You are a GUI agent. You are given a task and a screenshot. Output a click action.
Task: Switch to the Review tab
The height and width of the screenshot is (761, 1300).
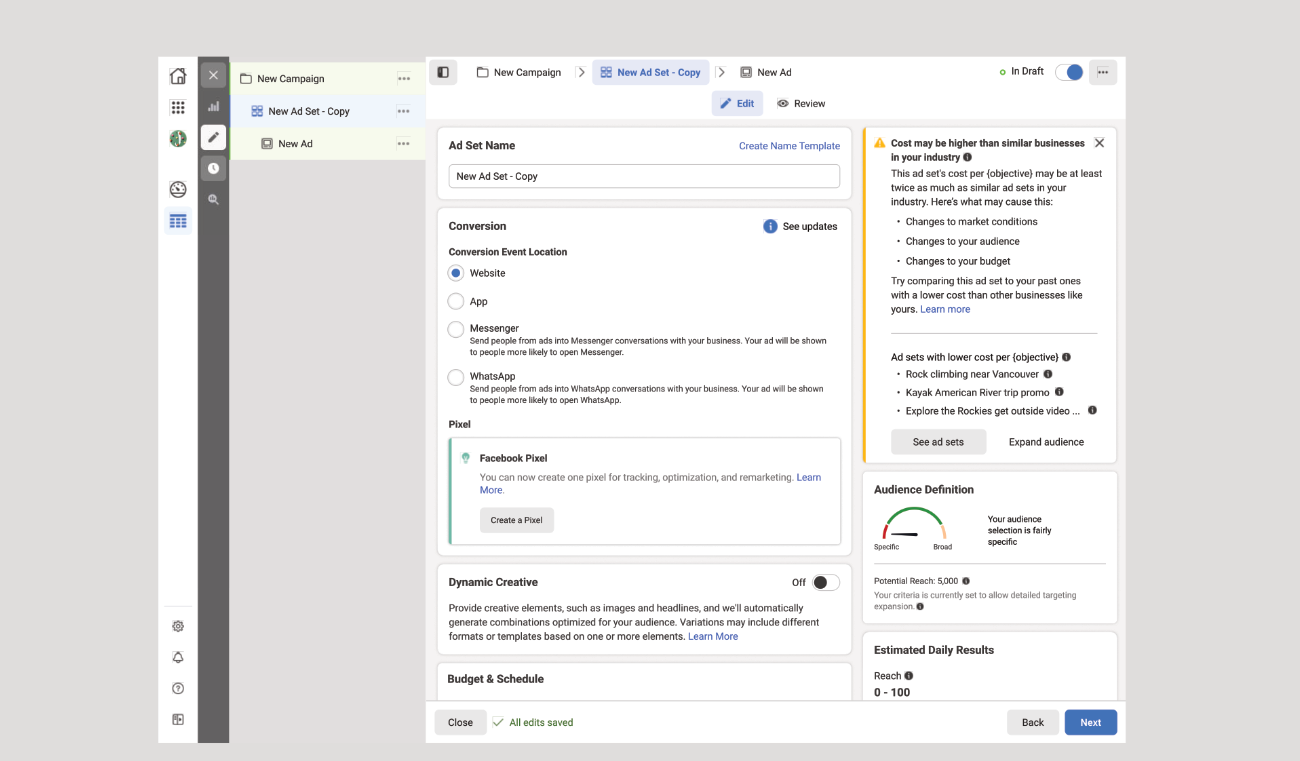click(801, 104)
